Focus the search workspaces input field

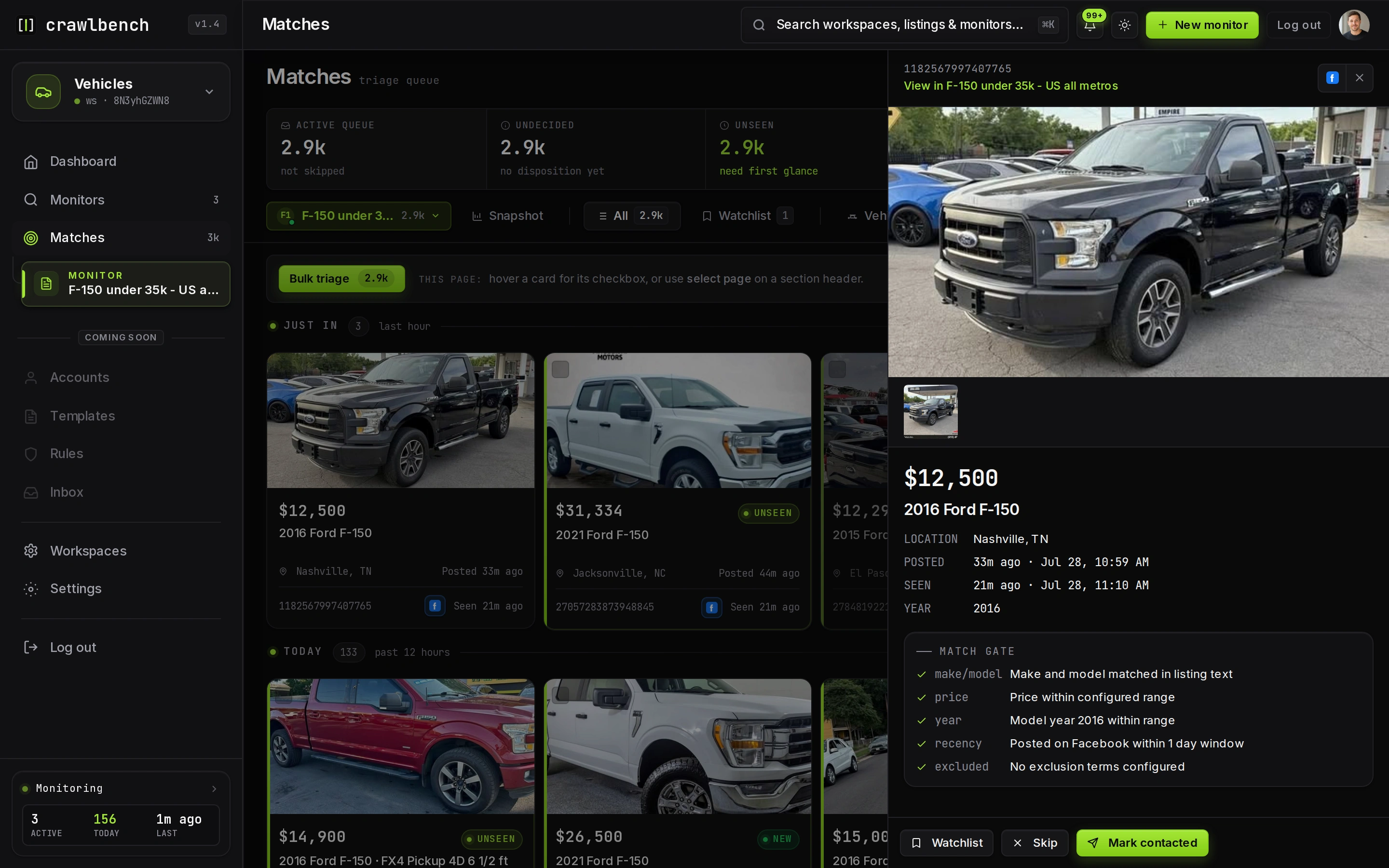904,25
